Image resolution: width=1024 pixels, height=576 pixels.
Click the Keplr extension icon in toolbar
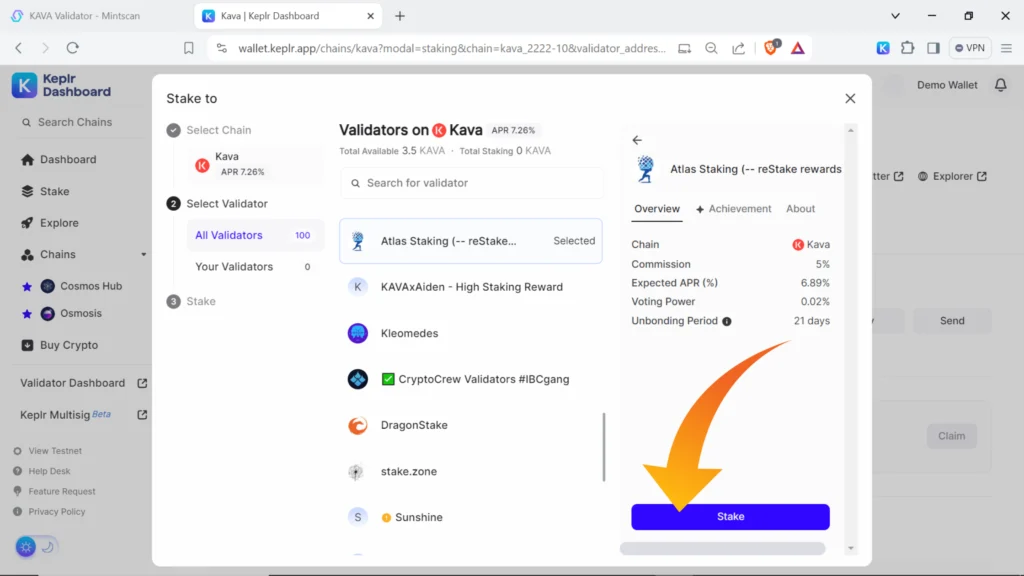(883, 47)
